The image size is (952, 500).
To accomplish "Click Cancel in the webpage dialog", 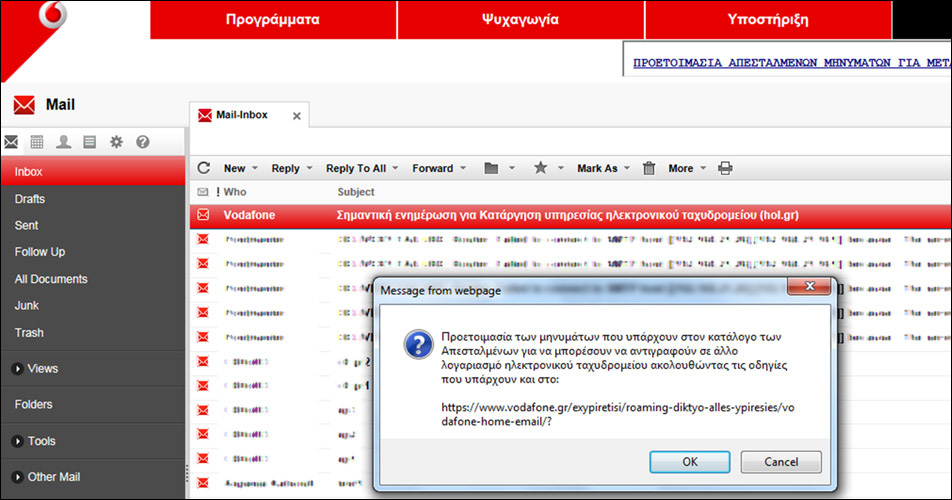I will (781, 462).
